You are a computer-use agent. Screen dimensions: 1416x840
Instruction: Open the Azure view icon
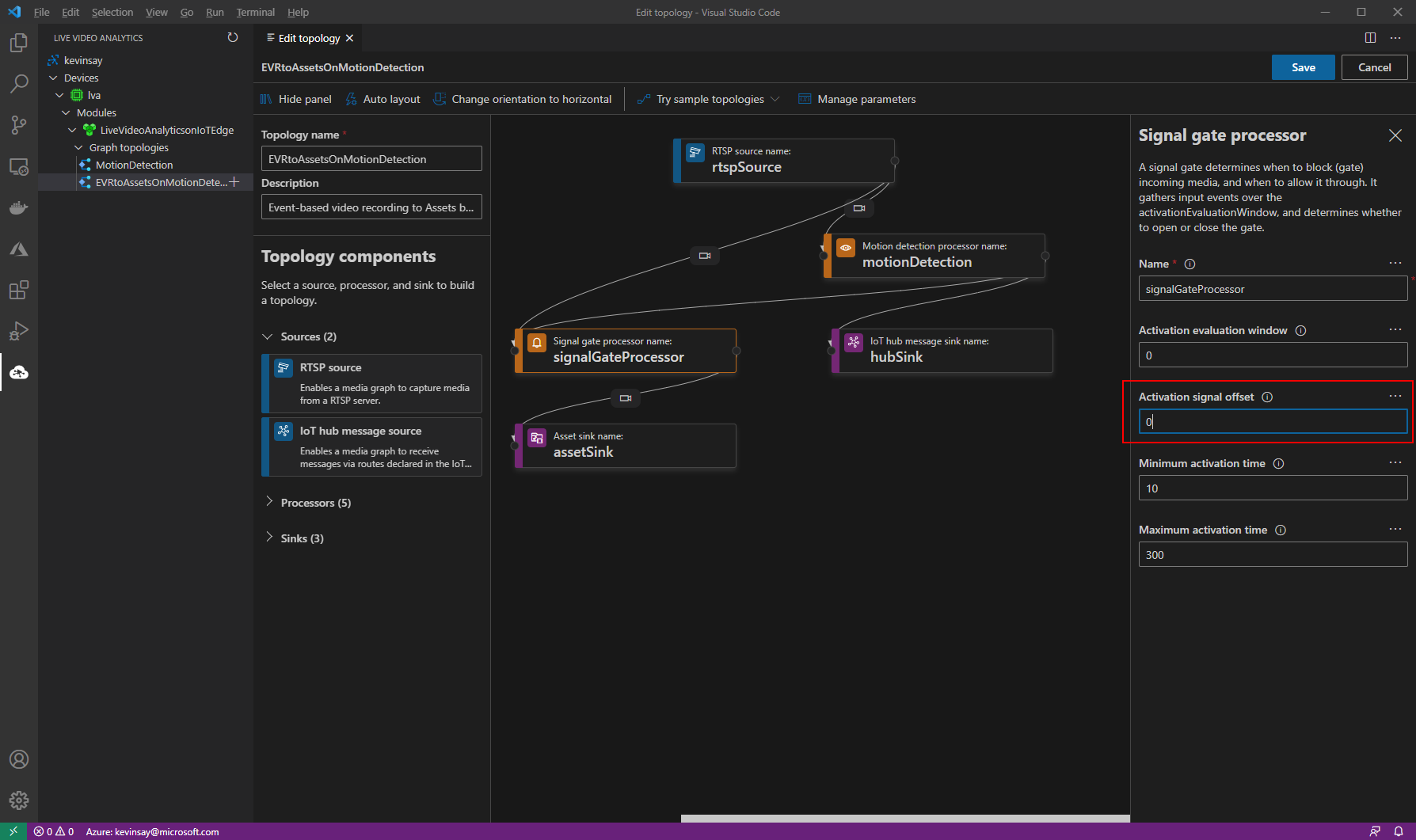pyautogui.click(x=19, y=249)
